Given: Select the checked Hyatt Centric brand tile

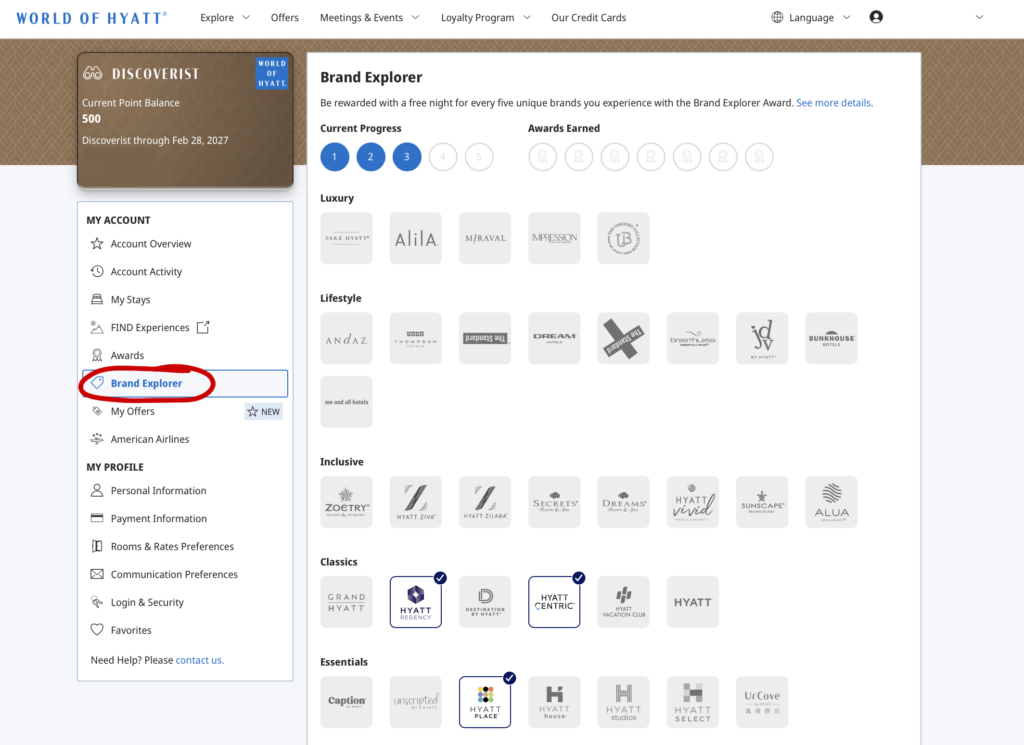Looking at the screenshot, I should pos(554,602).
